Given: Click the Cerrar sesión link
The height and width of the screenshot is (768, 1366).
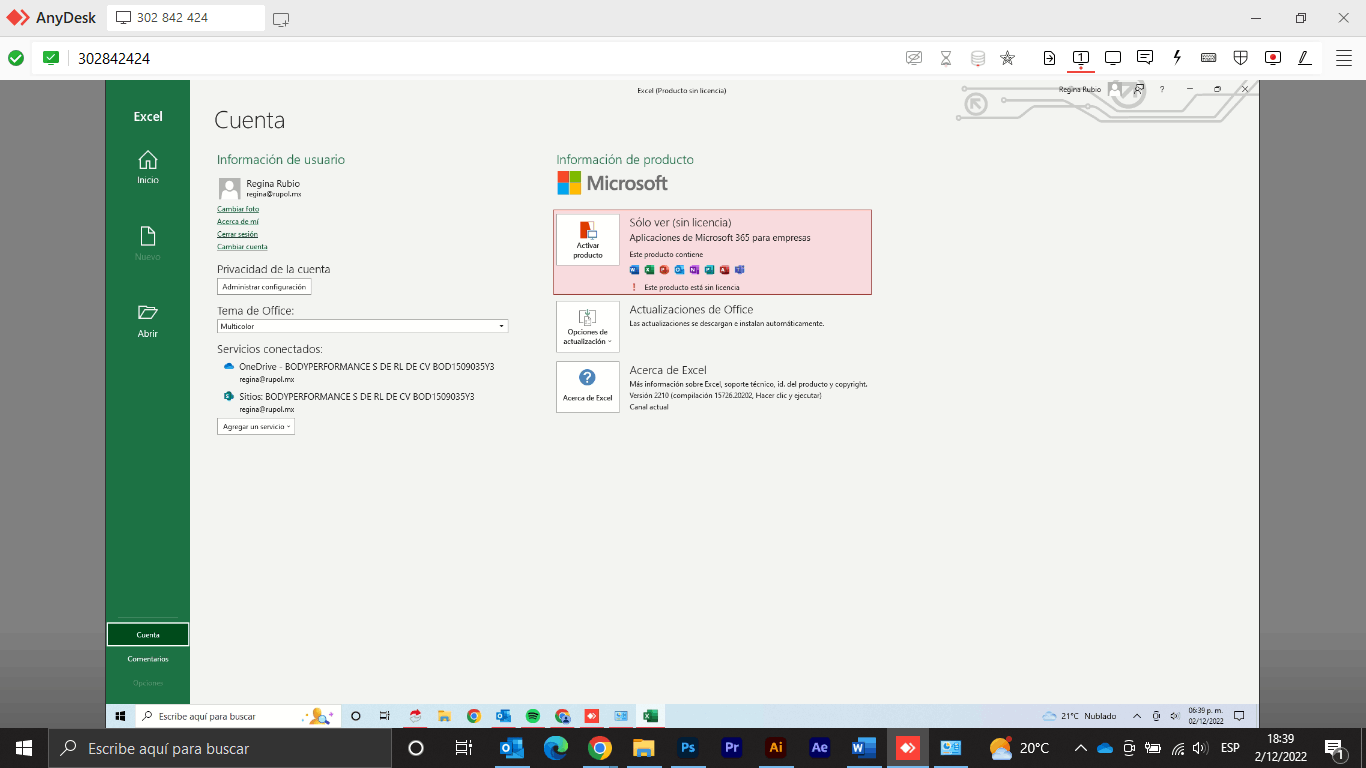Looking at the screenshot, I should (x=238, y=234).
